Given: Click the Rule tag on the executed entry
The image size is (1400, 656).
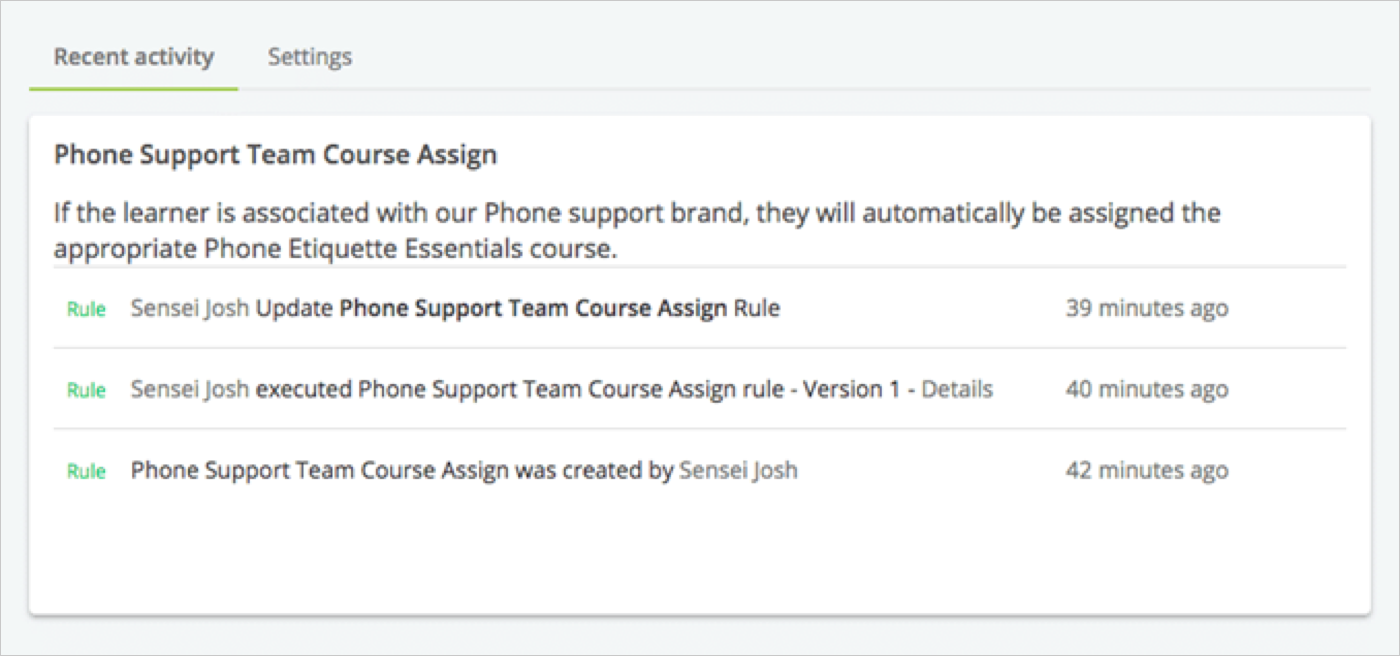Looking at the screenshot, I should pos(86,390).
